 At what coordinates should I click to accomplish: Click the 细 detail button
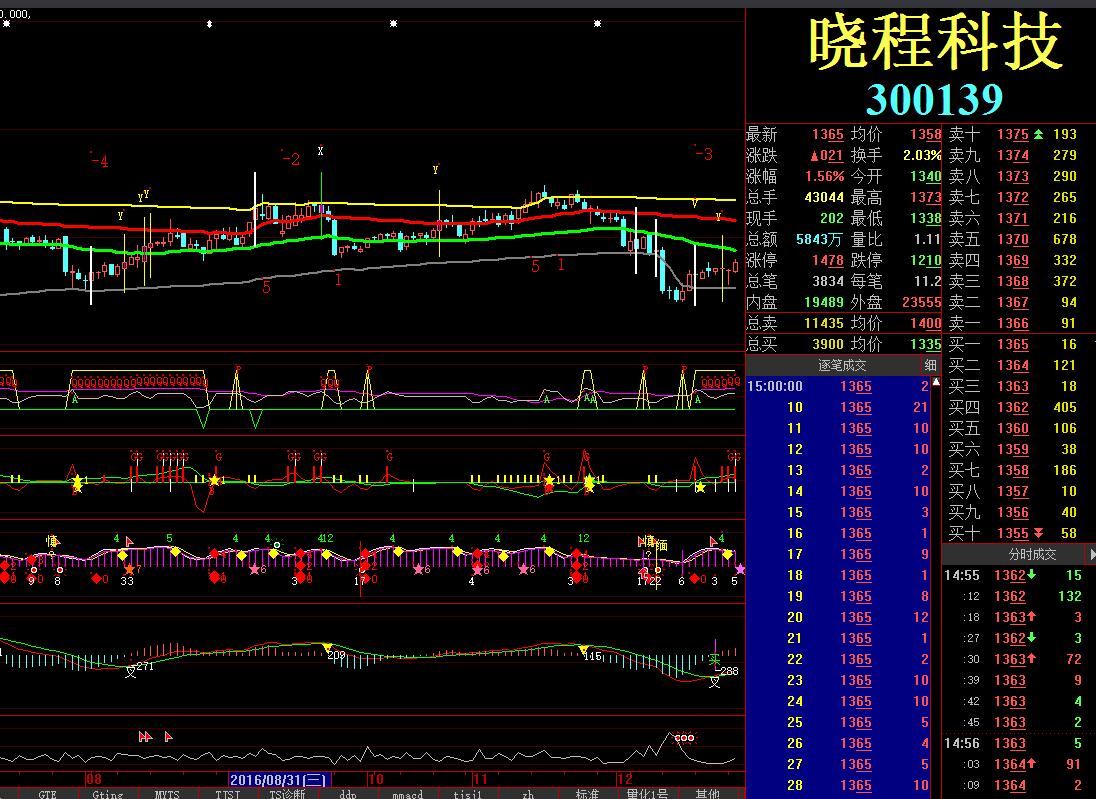click(930, 365)
